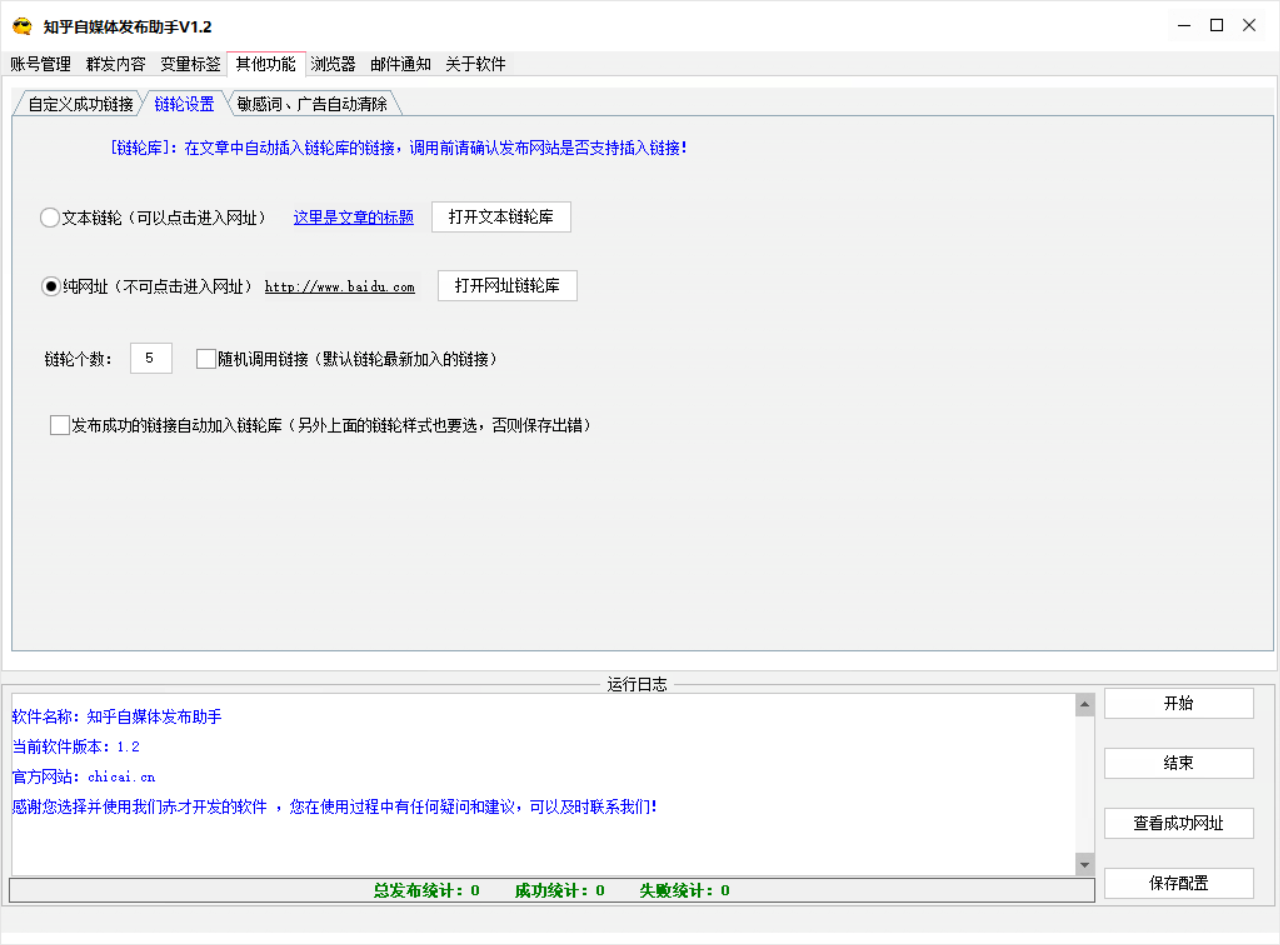Image resolution: width=1280 pixels, height=945 pixels.
Task: Click the 失败统计: 0 status text
Action: (685, 890)
